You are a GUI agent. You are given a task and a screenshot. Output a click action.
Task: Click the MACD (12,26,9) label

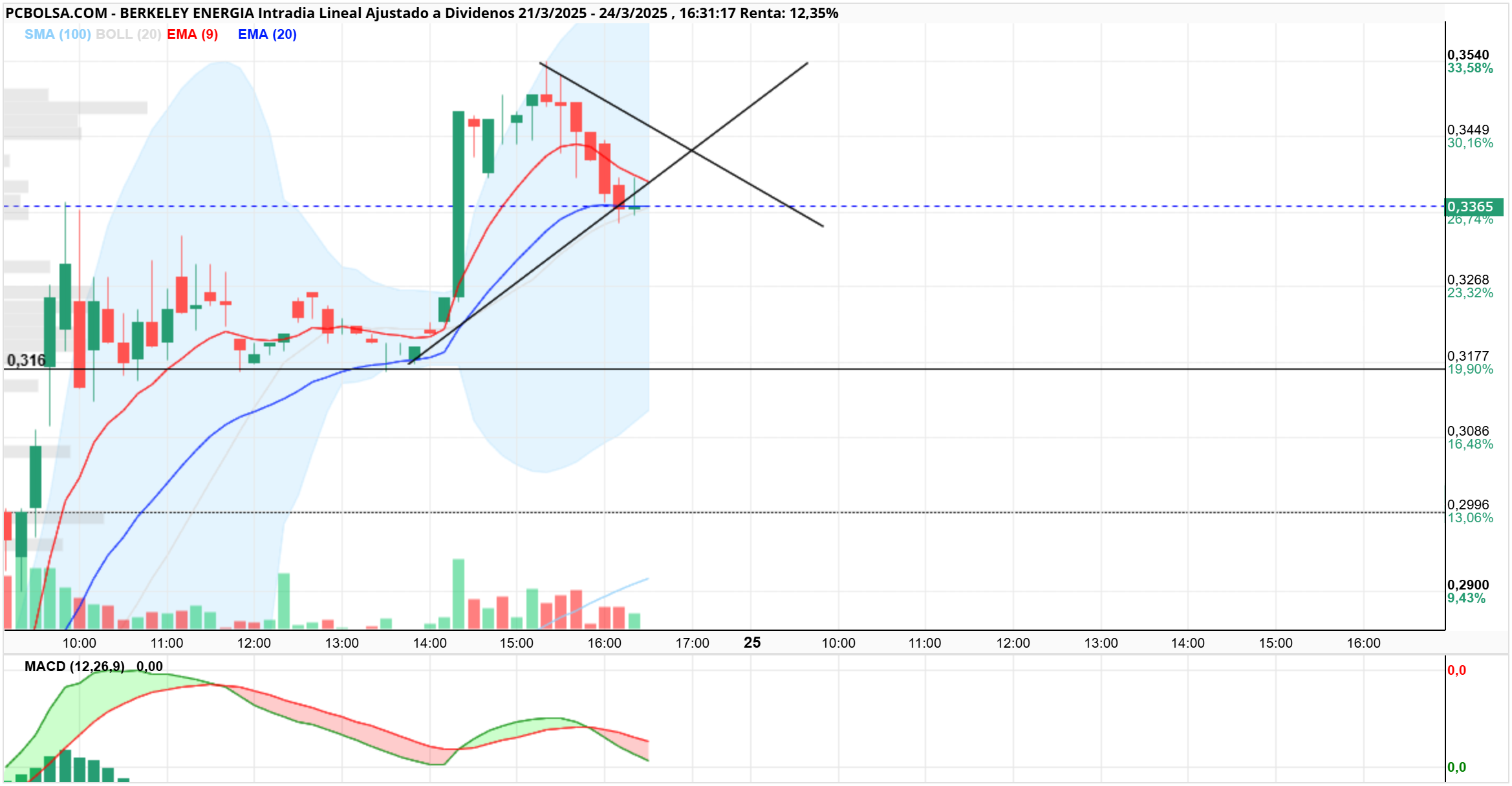click(74, 666)
